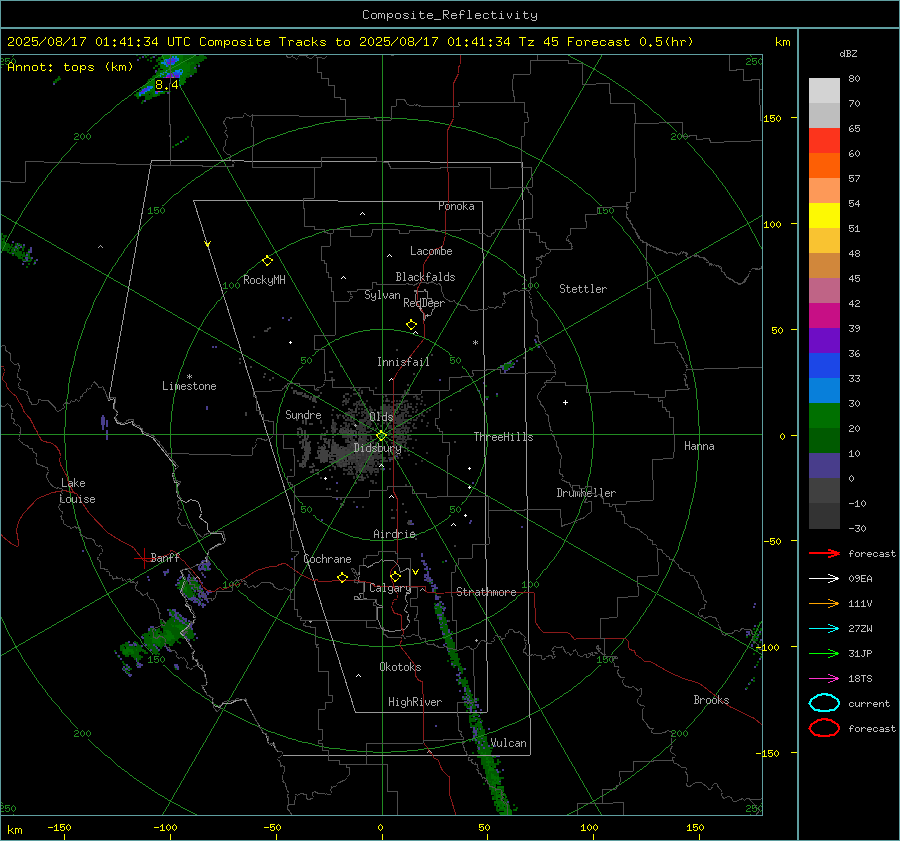900x841 pixels.
Task: Click the HighRiver town label
Action: [415, 702]
